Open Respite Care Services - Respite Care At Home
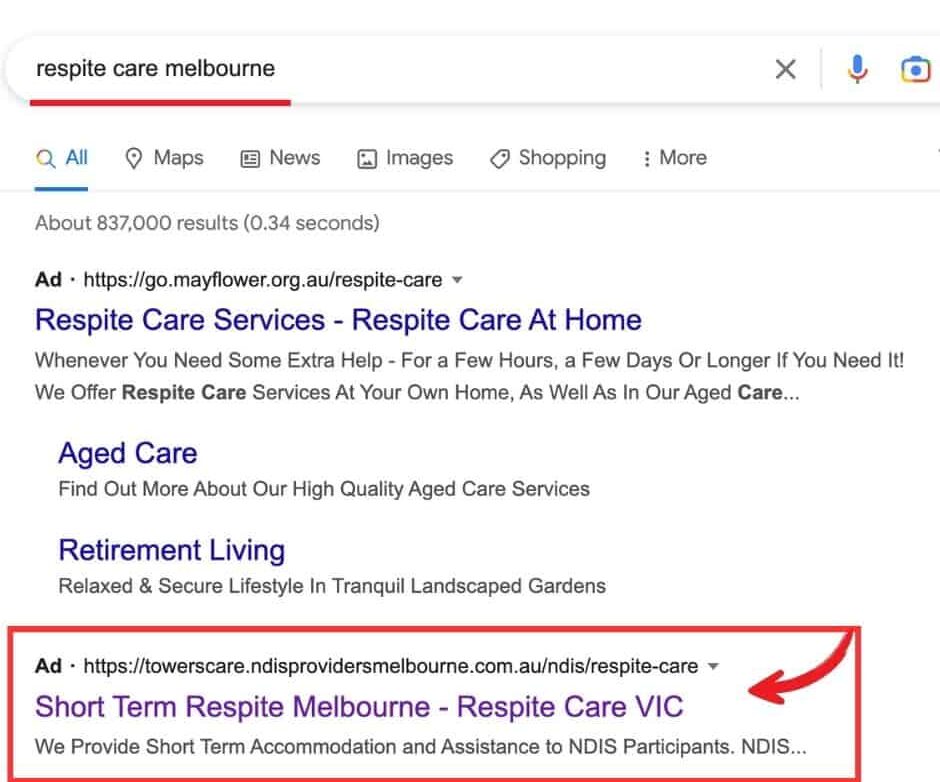Viewport: 940px width, 782px height. [338, 320]
